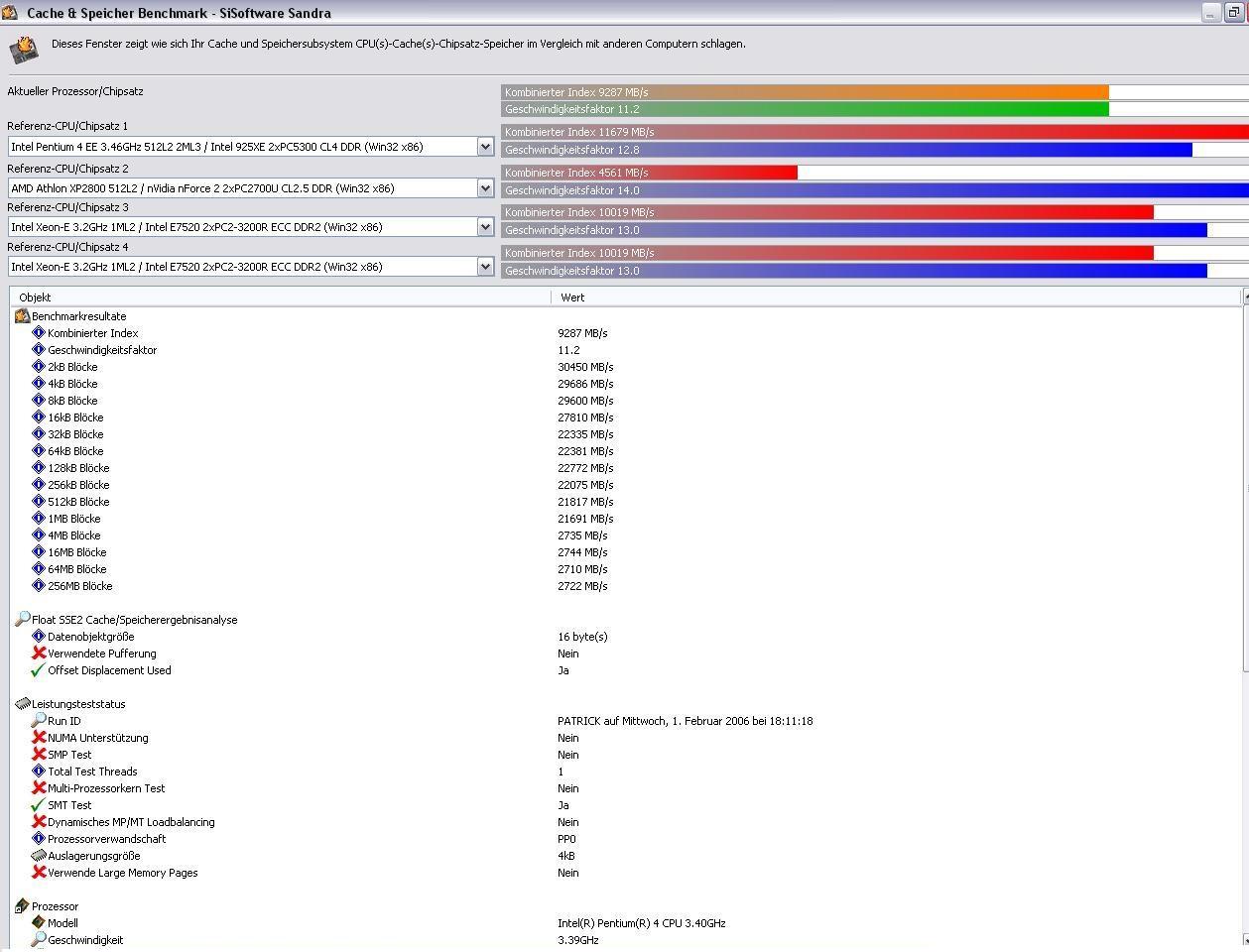Click the 64kB Blöcke row icon

pyautogui.click(x=39, y=451)
